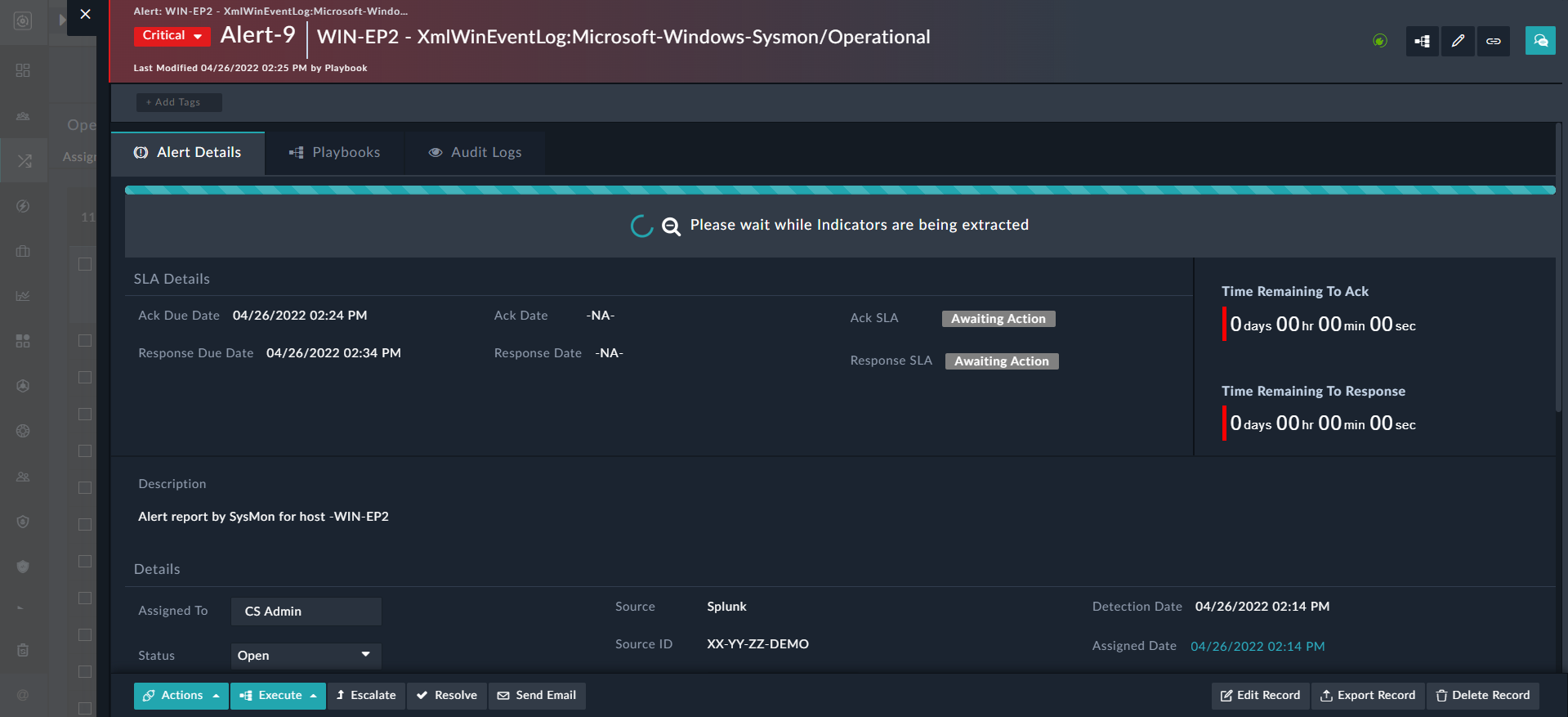The height and width of the screenshot is (717, 1568).
Task: Click the magnifier icon beside extraction message
Action: [x=671, y=226]
